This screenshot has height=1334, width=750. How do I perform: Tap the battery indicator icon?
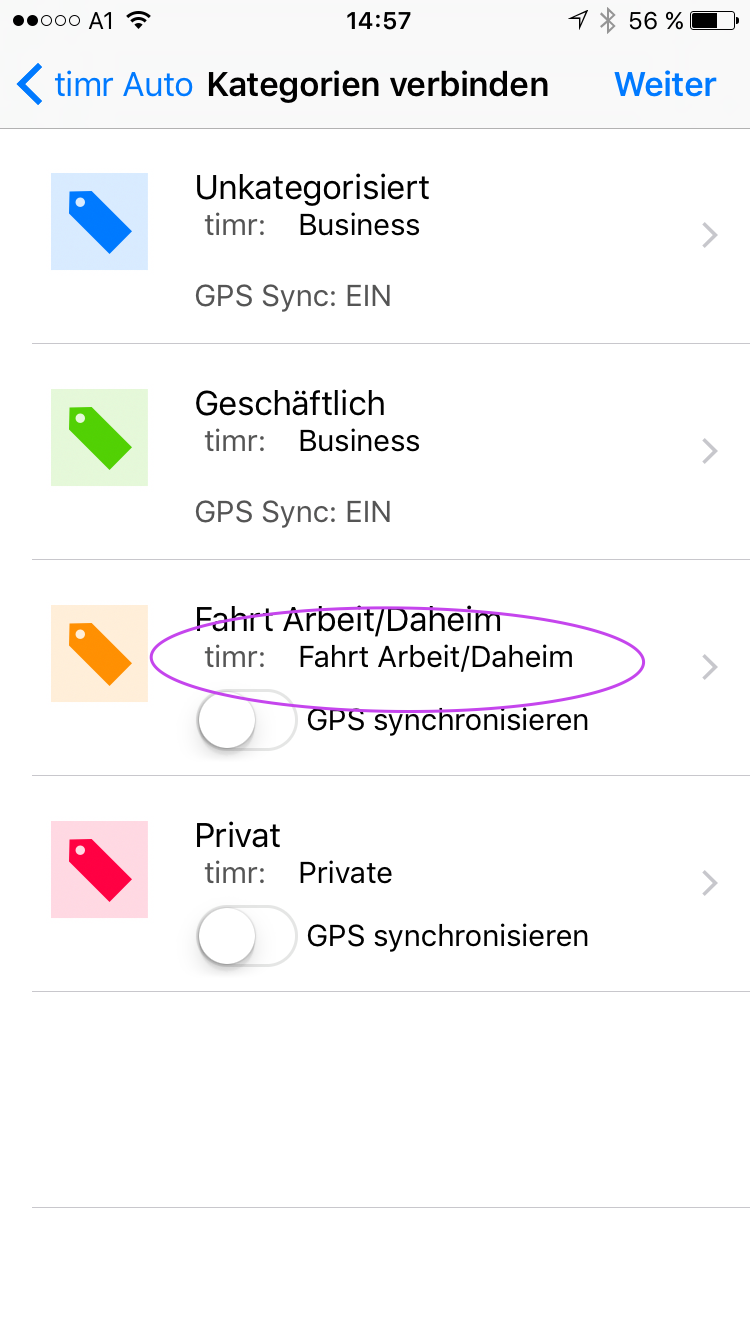click(x=716, y=21)
